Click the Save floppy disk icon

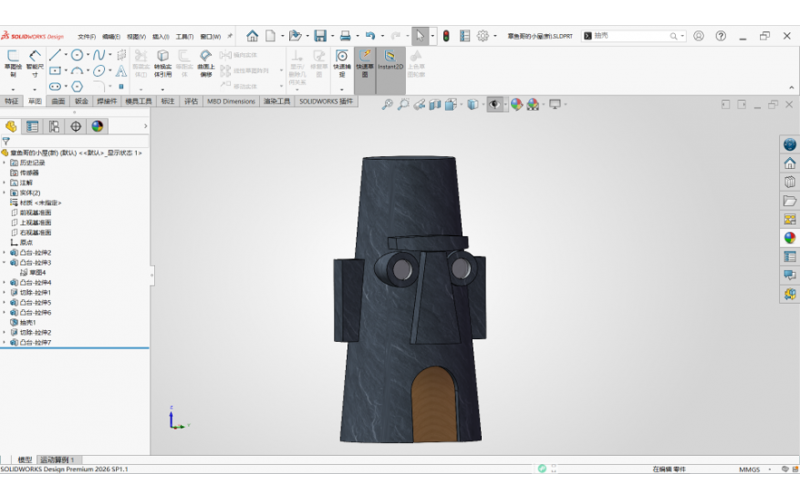click(x=320, y=36)
